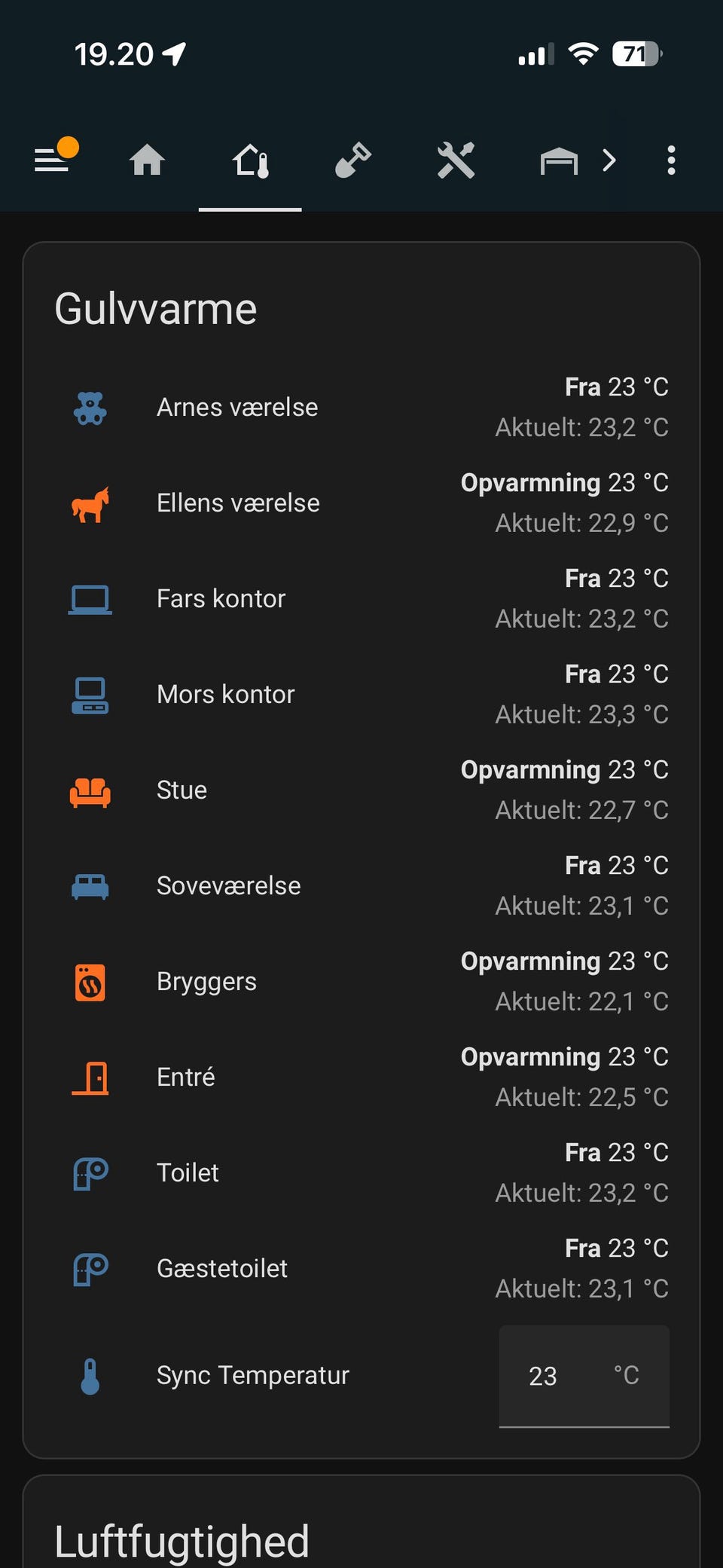723x1568 pixels.
Task: Switch to the garage tab
Action: (x=558, y=160)
